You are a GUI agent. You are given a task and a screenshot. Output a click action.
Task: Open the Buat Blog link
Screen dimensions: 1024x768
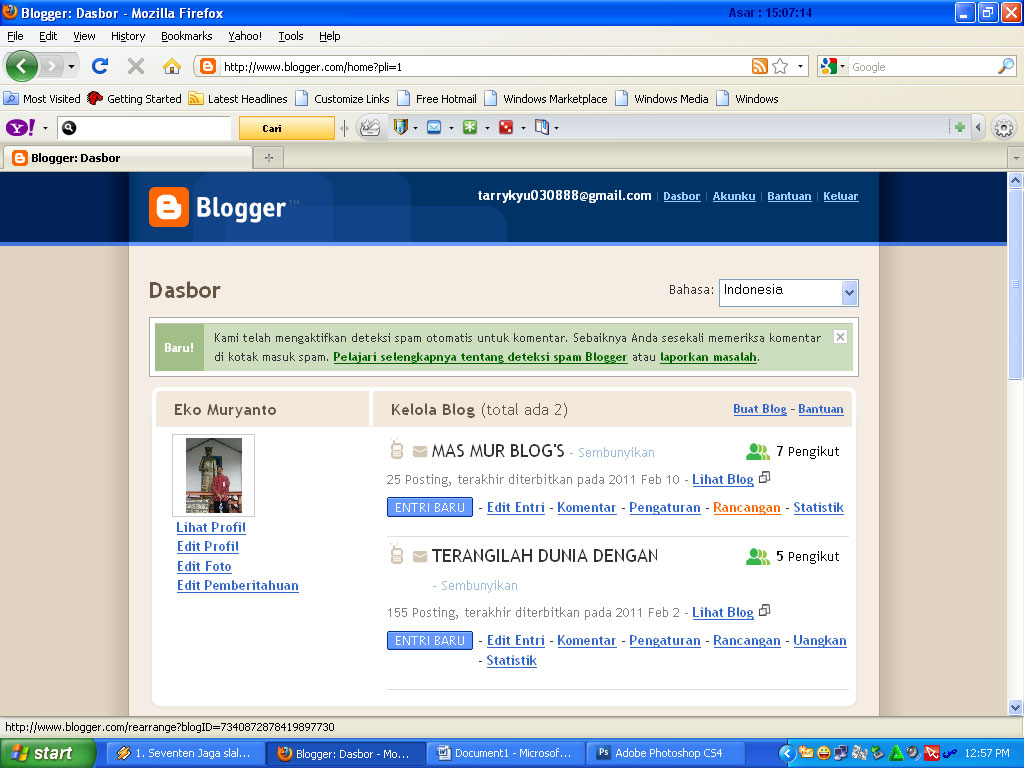pyautogui.click(x=760, y=409)
